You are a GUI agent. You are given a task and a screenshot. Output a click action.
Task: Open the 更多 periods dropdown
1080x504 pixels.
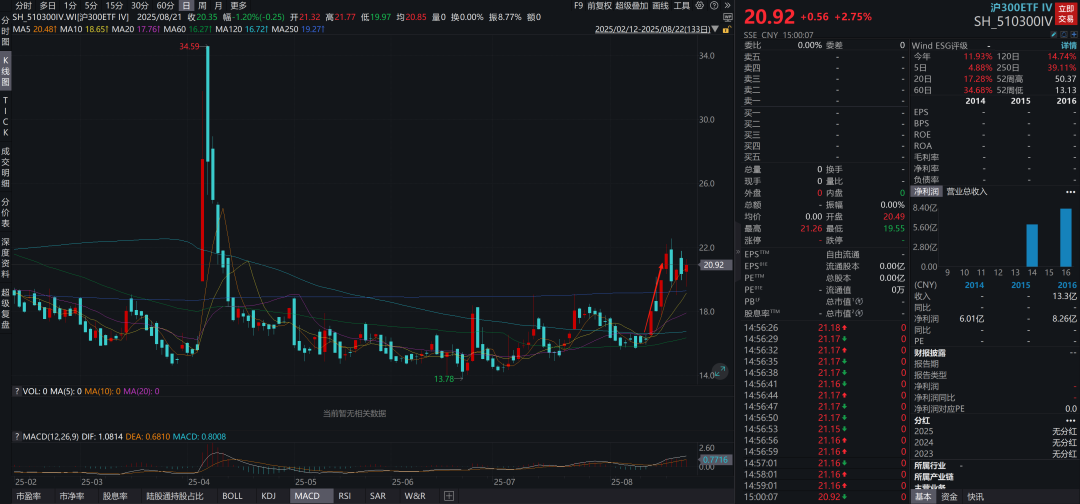[238, 6]
